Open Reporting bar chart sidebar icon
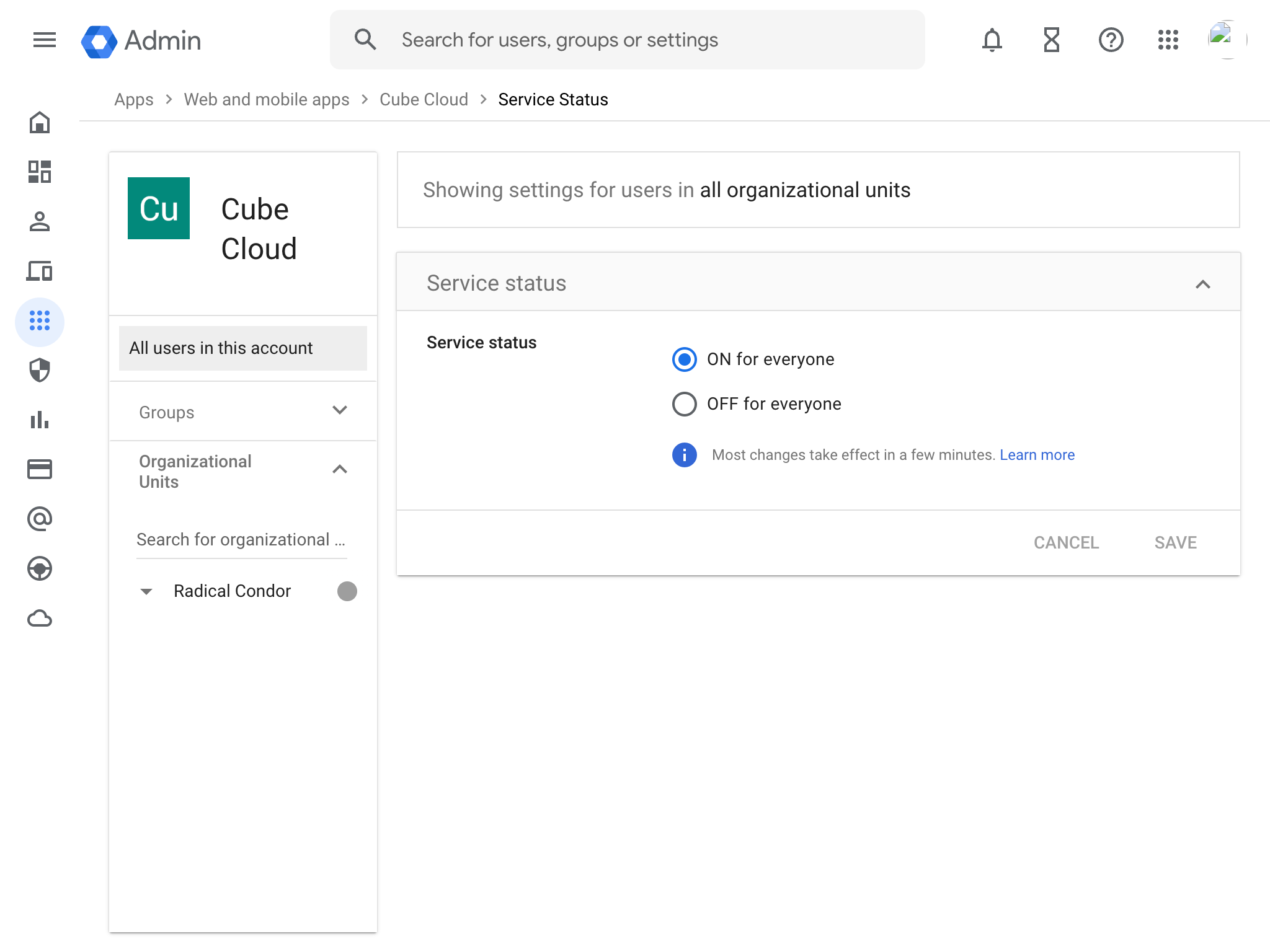This screenshot has height=952, width=1270. point(40,420)
